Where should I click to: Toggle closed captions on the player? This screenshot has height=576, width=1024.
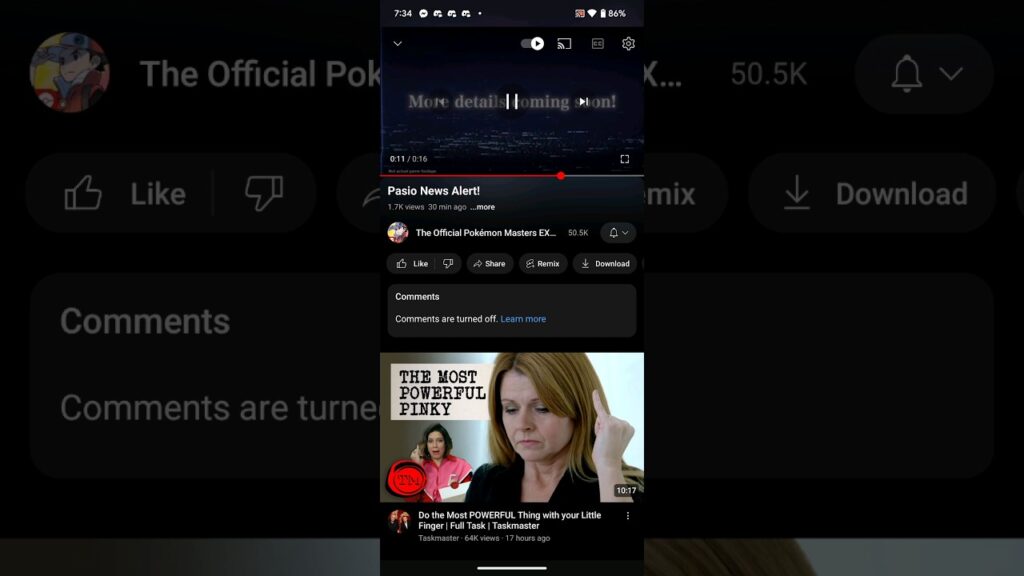[x=597, y=44]
